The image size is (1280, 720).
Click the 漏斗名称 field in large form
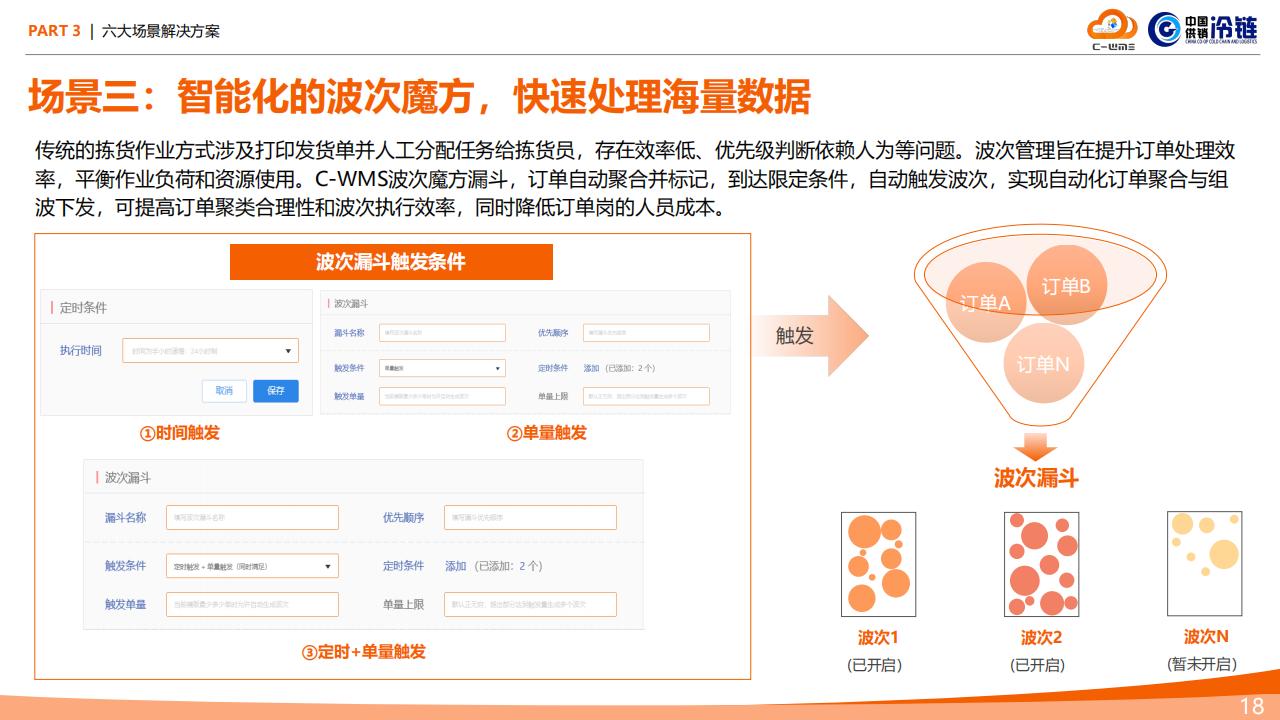(252, 517)
